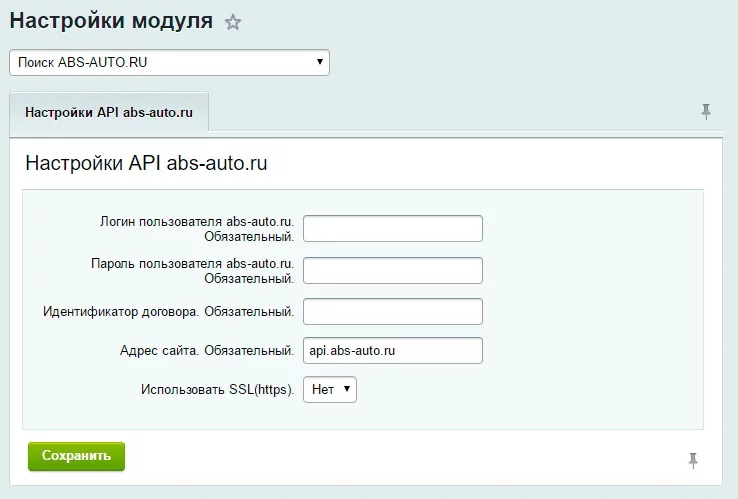Click the Идентификатор договора label text
This screenshot has width=738, height=499.
click(168, 312)
